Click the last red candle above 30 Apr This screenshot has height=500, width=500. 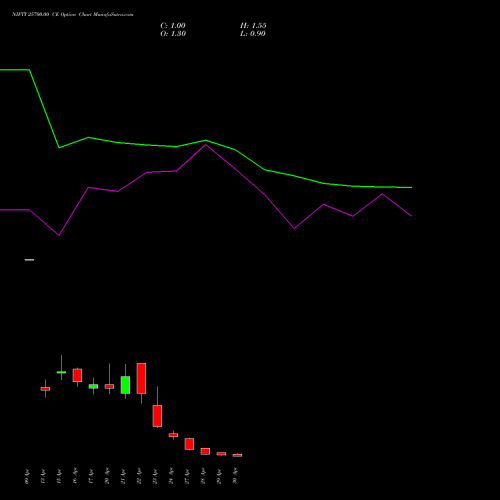(x=237, y=455)
